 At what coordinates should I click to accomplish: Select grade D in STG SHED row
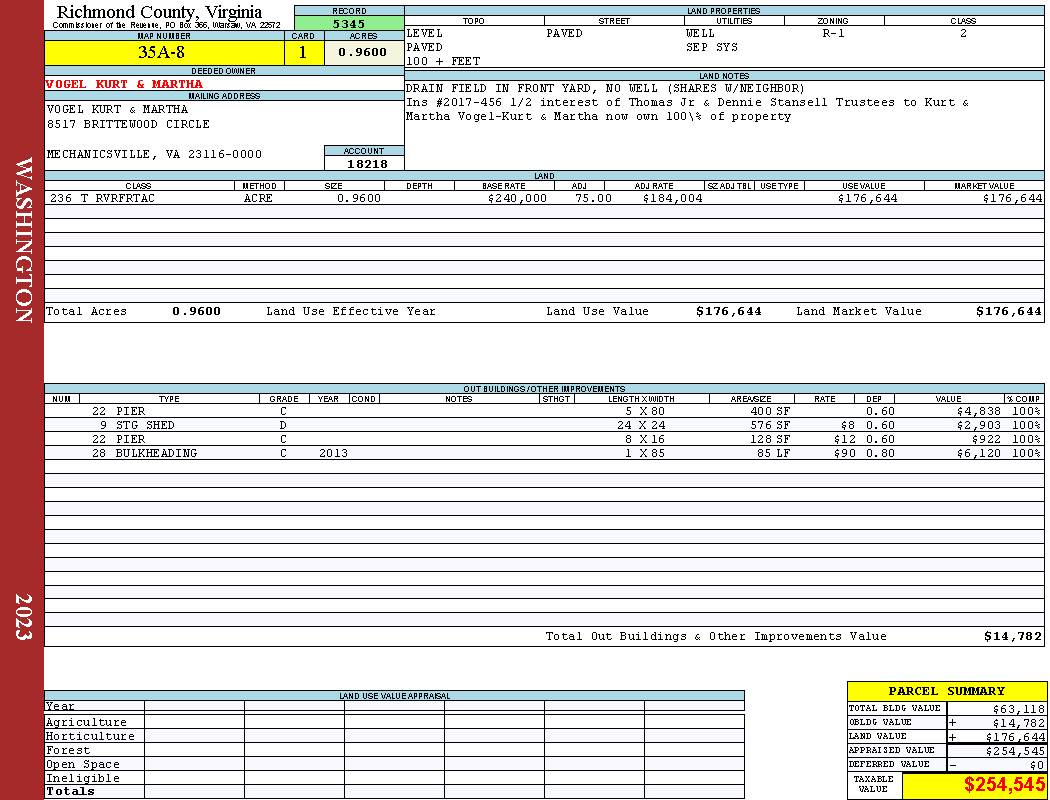click(283, 425)
